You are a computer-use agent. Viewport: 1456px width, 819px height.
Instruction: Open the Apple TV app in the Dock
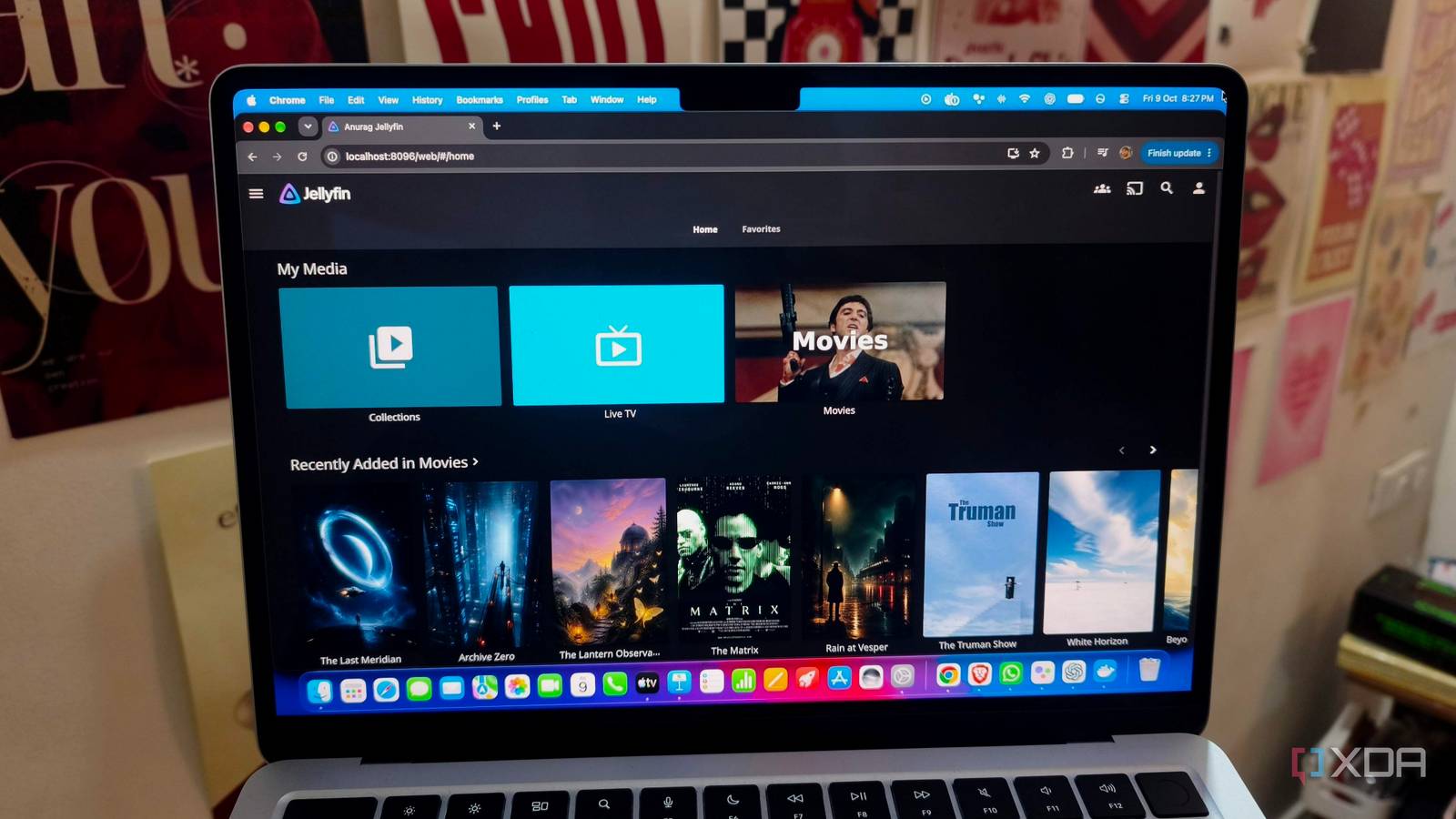pyautogui.click(x=647, y=682)
